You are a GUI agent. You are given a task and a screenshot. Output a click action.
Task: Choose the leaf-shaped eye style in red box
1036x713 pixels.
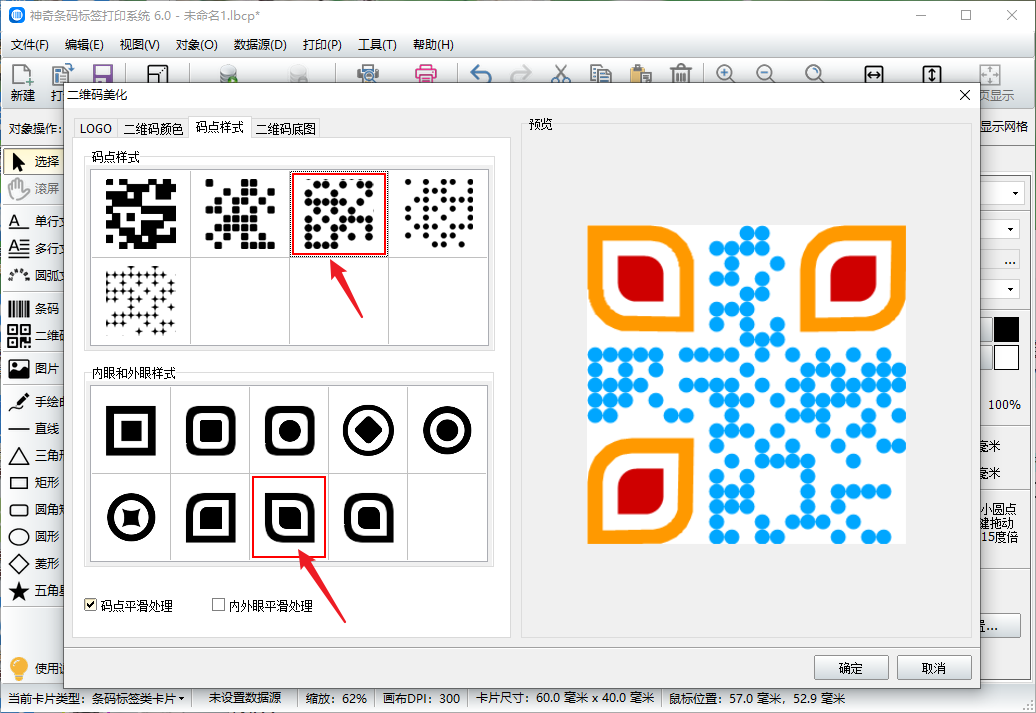point(289,517)
